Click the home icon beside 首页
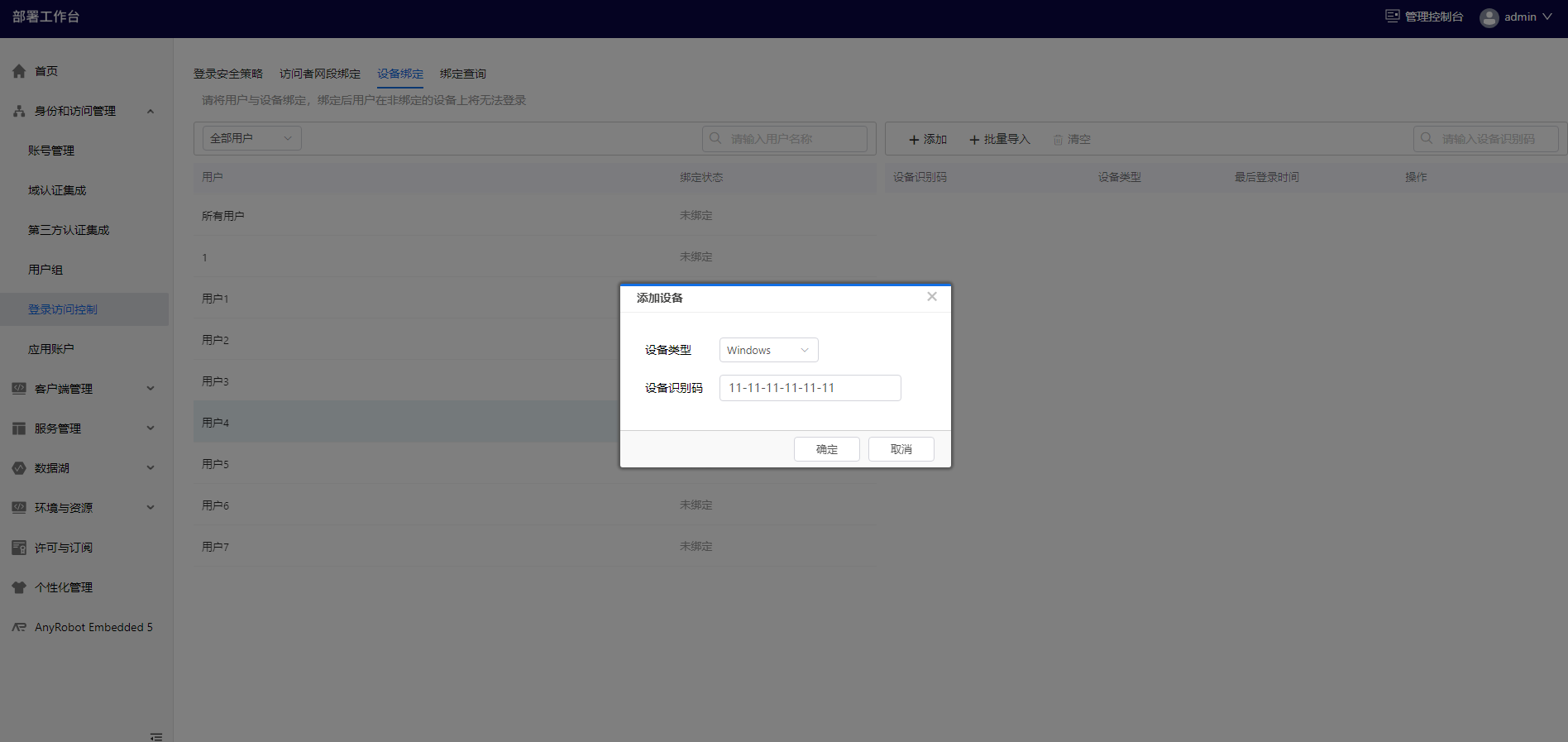 click(19, 71)
